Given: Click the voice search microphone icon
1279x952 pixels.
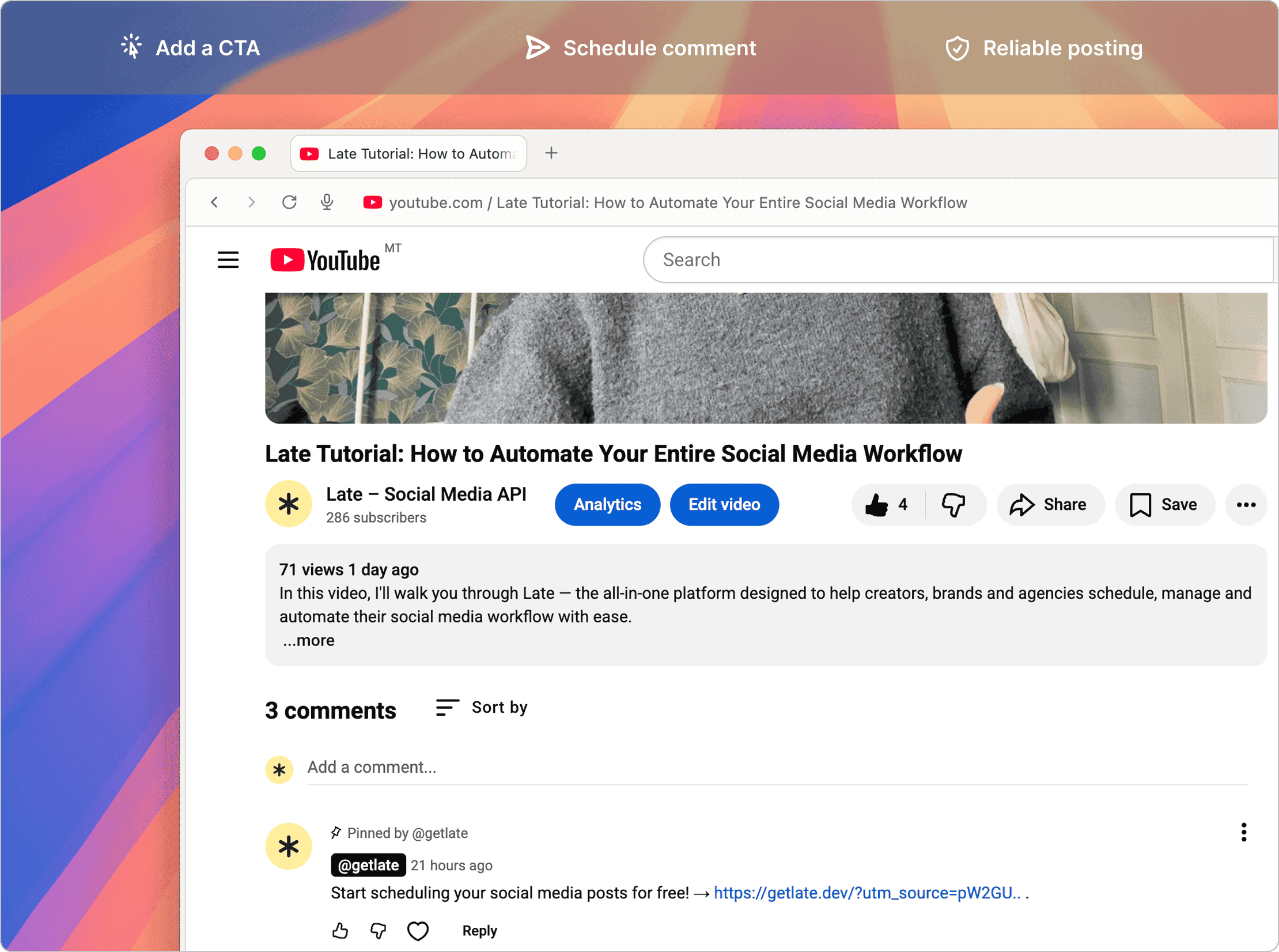Looking at the screenshot, I should tap(327, 202).
